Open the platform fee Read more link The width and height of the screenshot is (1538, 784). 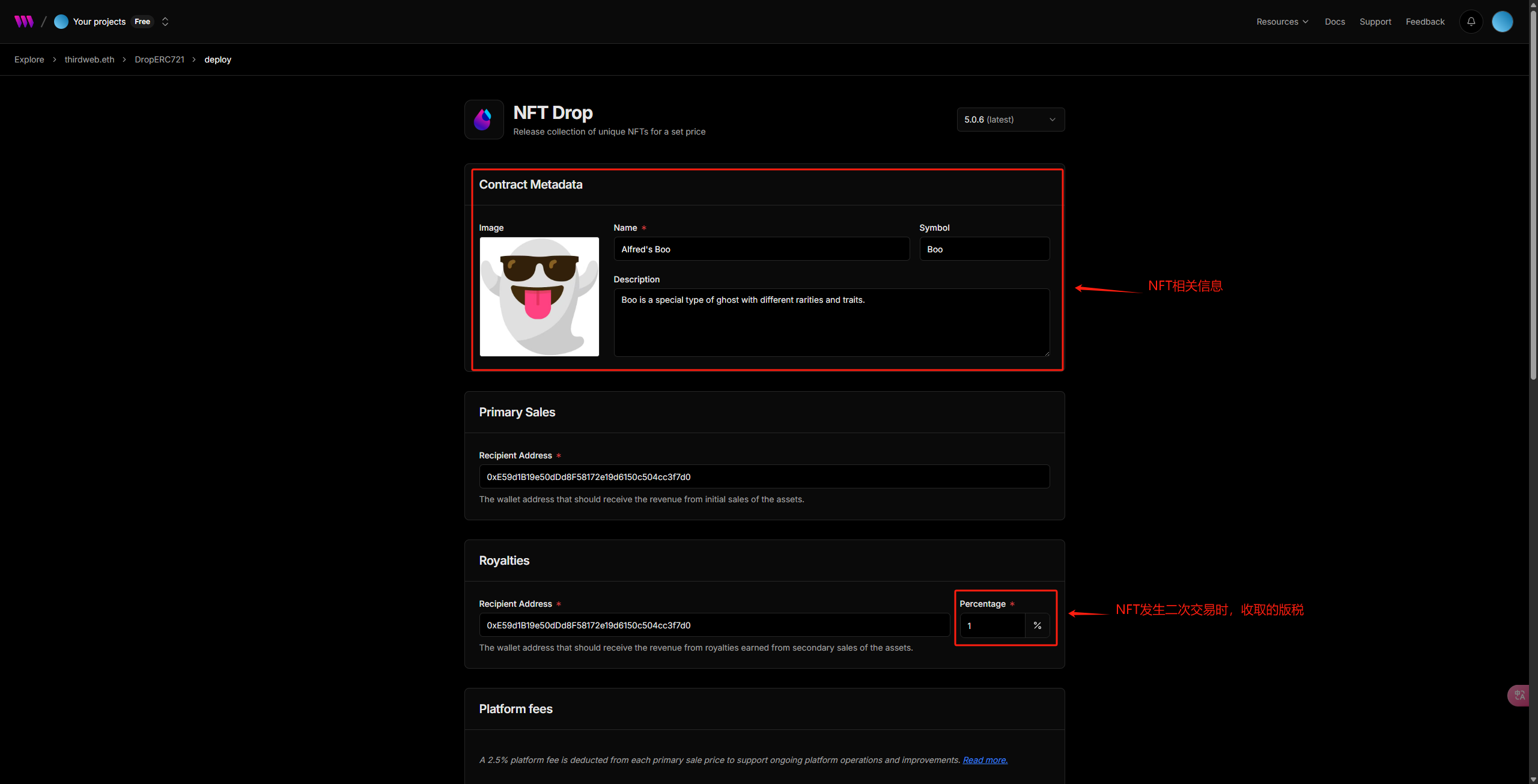point(985,760)
